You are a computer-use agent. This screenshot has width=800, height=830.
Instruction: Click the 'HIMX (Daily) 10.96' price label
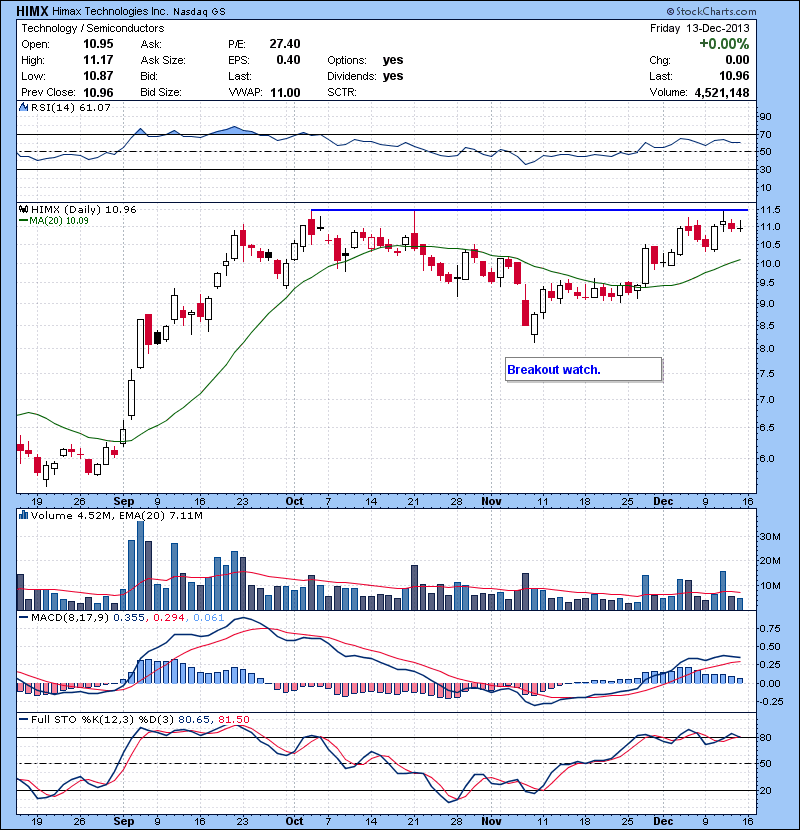click(x=84, y=210)
